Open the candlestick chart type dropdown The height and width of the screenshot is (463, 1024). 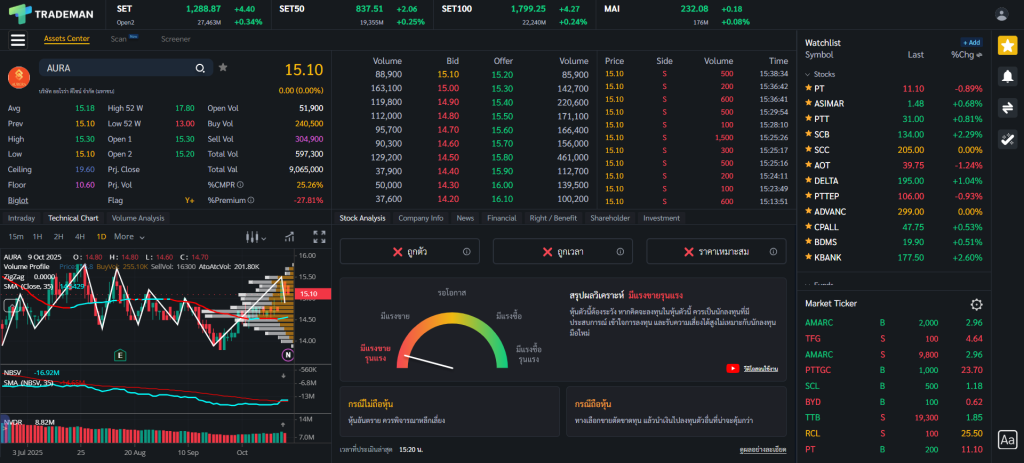click(x=254, y=236)
